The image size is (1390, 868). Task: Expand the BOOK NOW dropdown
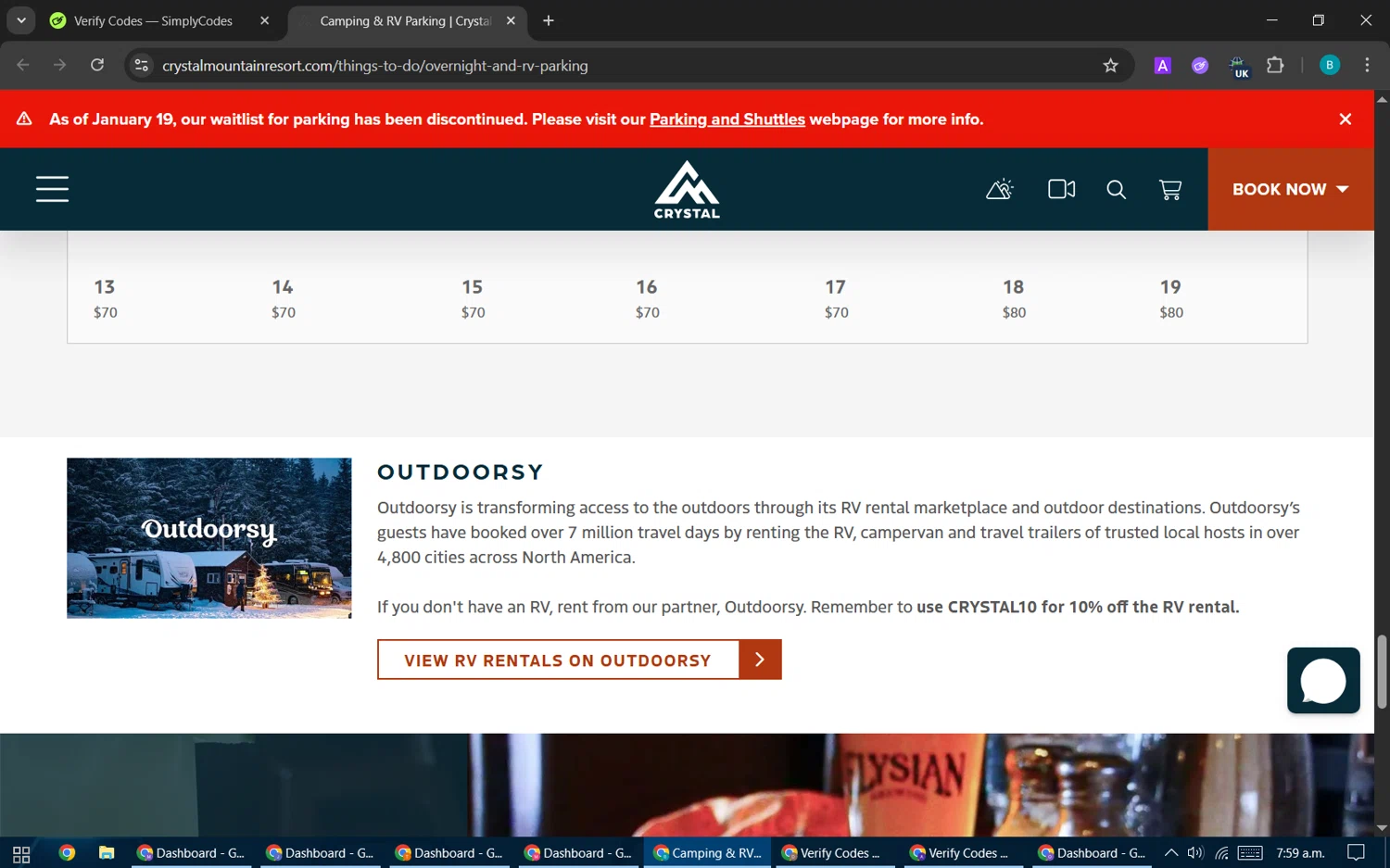(x=1290, y=189)
